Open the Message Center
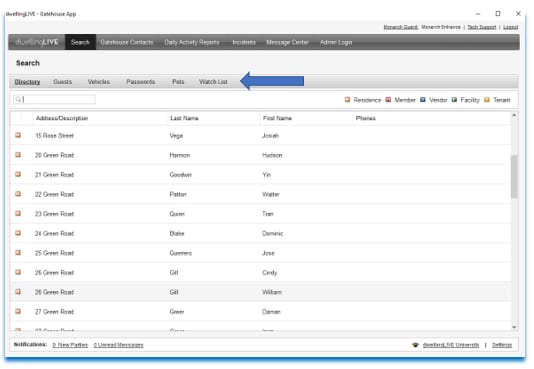 tap(287, 42)
